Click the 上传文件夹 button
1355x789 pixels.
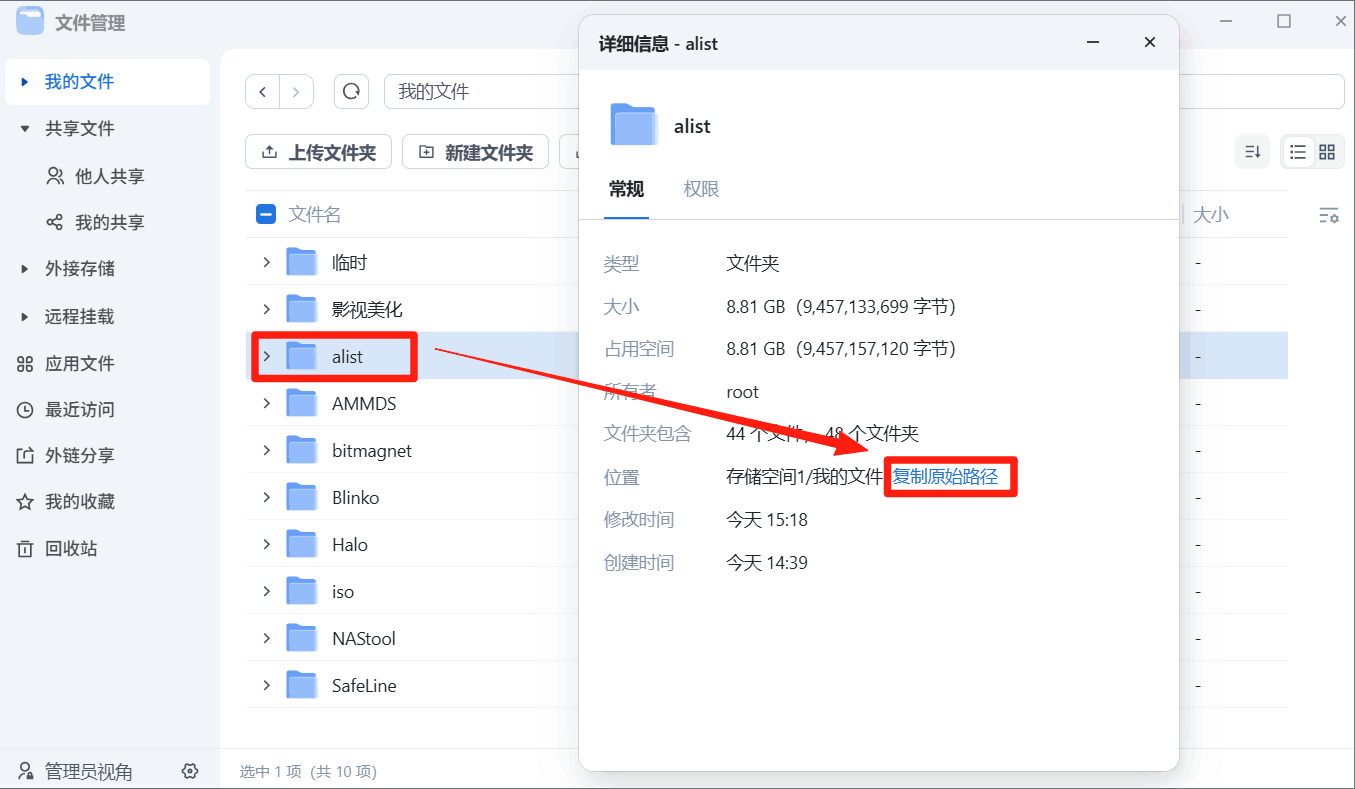pos(318,153)
